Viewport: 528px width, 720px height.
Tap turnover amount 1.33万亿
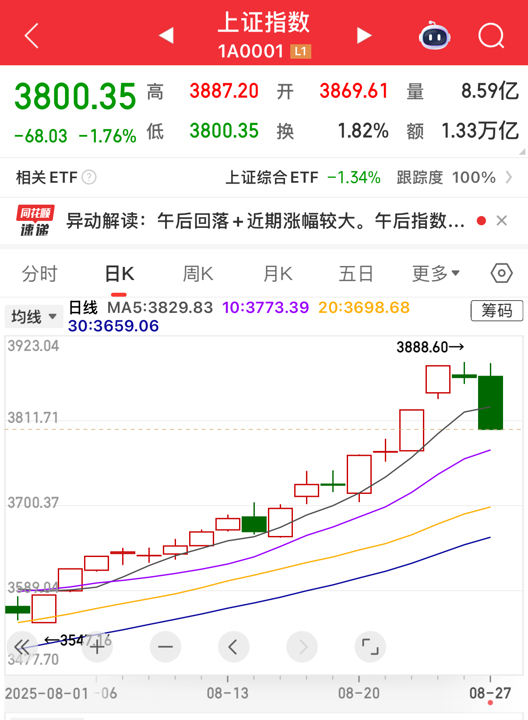pyautogui.click(x=480, y=131)
